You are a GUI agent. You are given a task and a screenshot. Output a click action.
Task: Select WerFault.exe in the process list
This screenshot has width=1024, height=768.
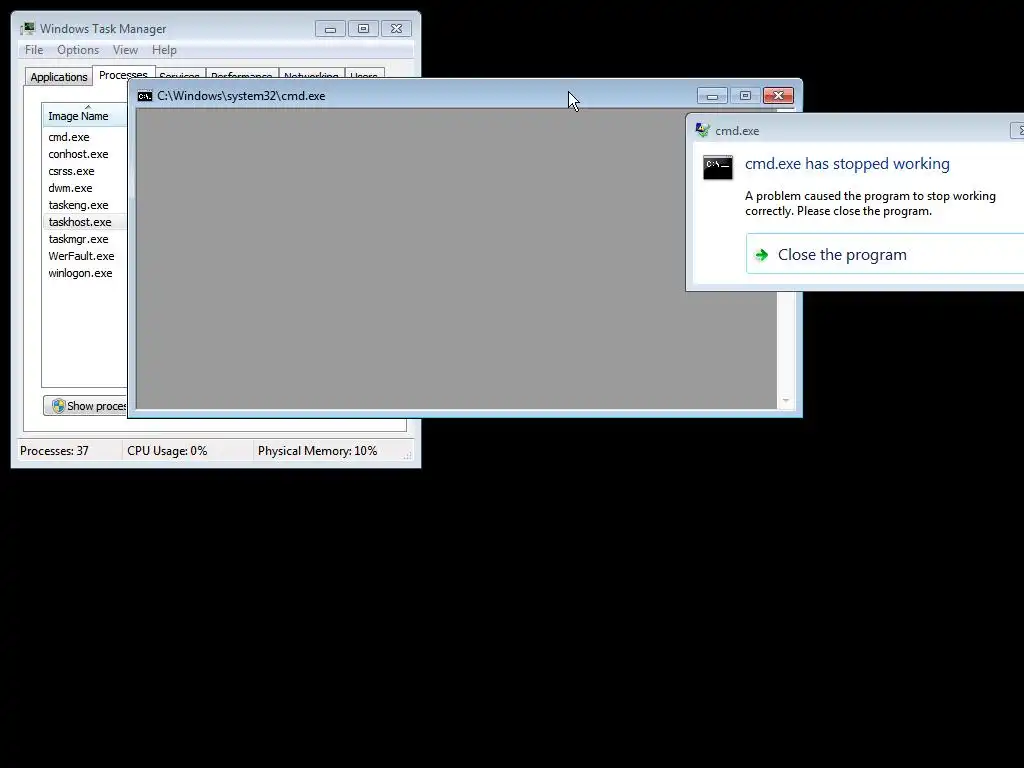pyautogui.click(x=81, y=256)
